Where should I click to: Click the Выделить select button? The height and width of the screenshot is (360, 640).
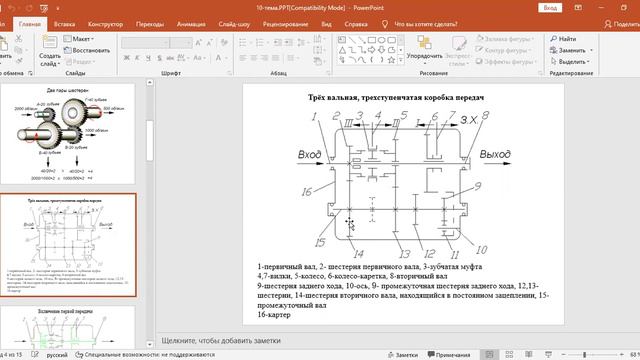[570, 62]
